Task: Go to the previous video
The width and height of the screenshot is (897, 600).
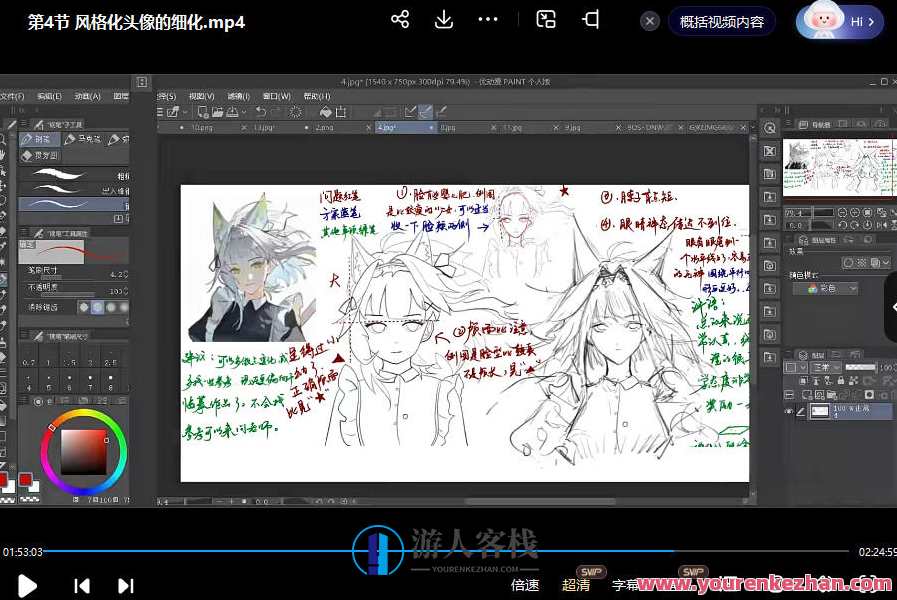Action: (x=83, y=586)
